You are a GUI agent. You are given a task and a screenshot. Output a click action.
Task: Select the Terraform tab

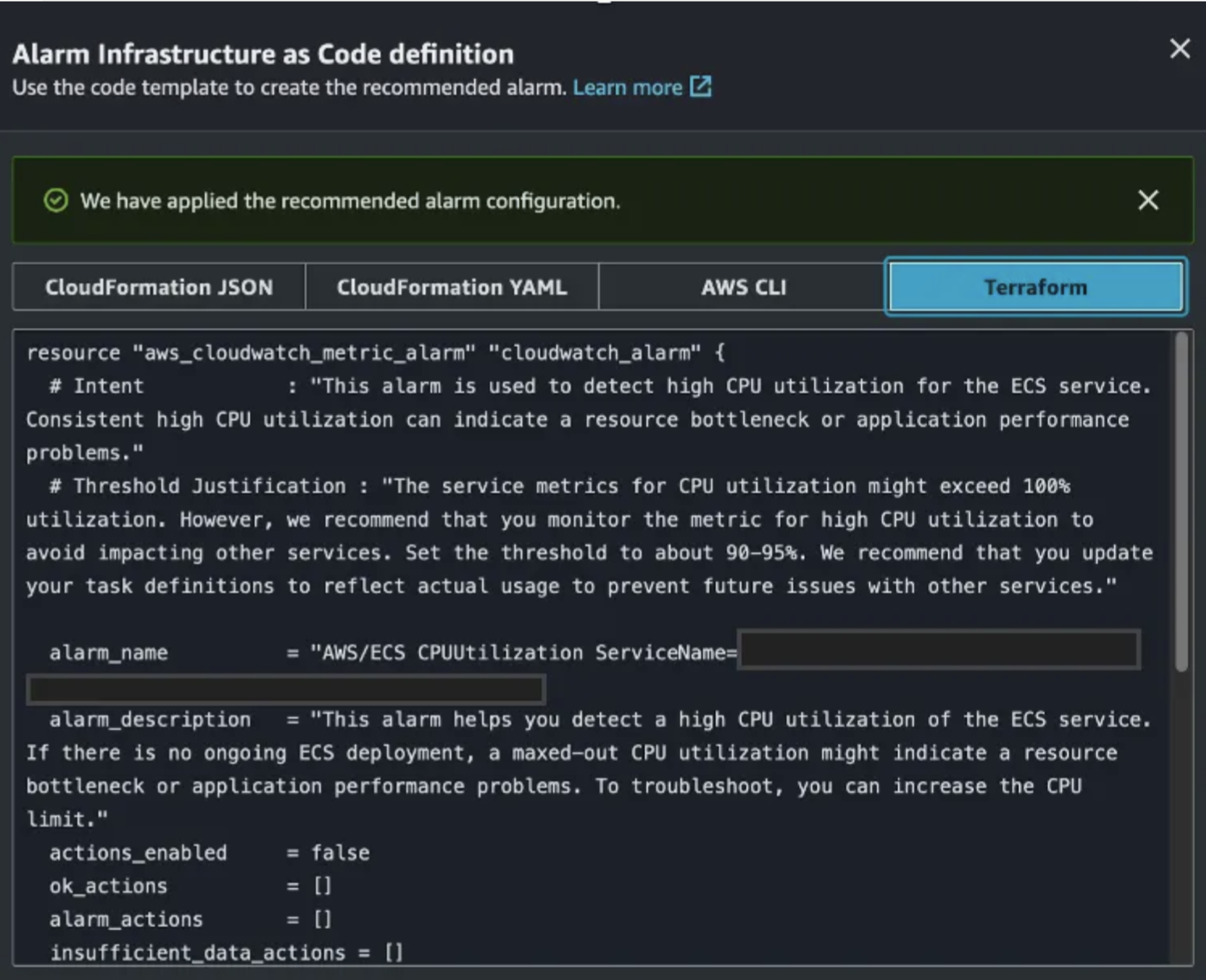[1035, 287]
